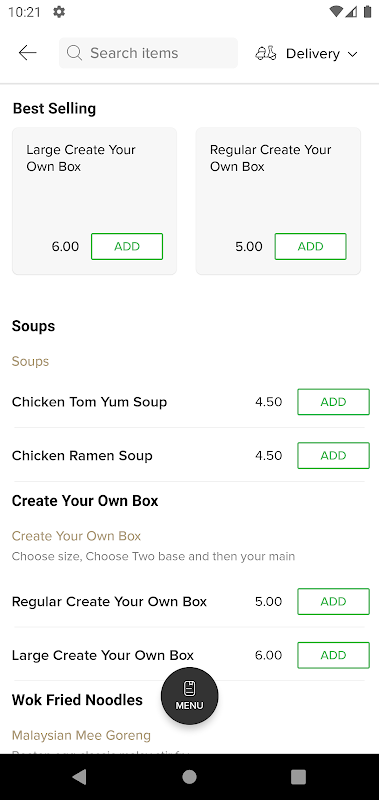This screenshot has width=379, height=800.
Task: Tap the search magnifier icon
Action: [74, 53]
